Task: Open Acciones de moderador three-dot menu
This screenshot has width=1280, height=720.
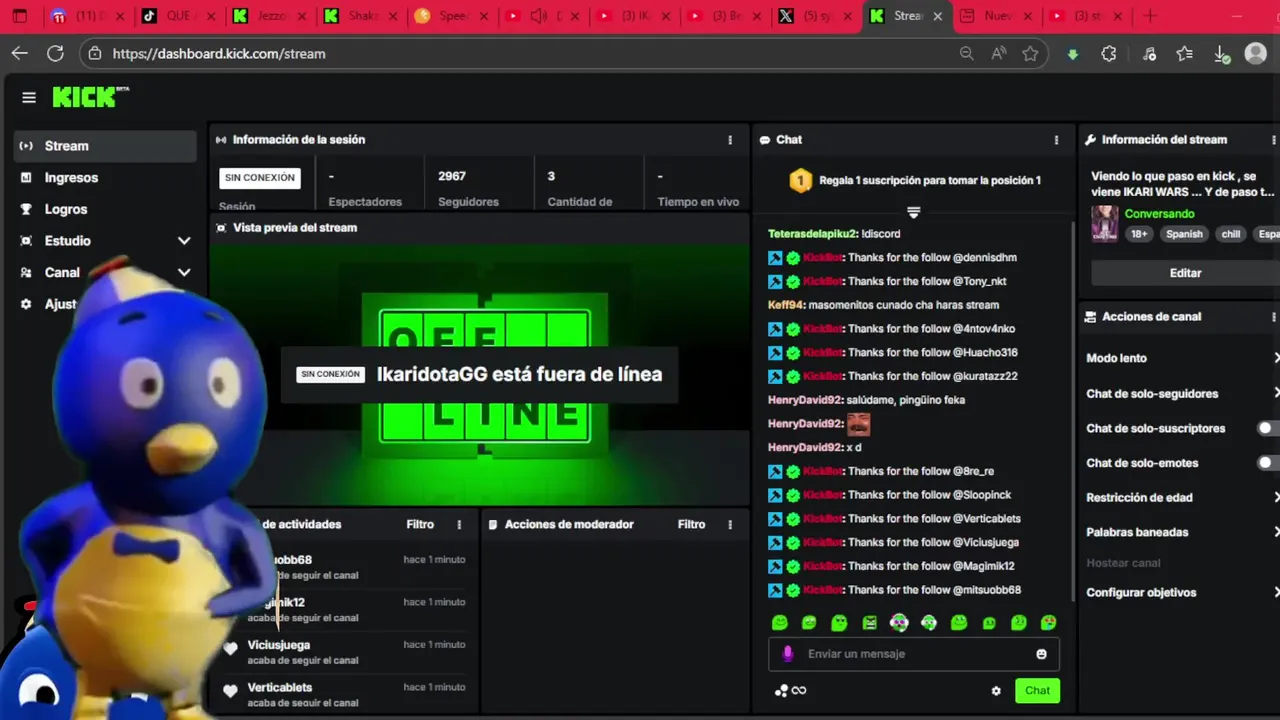Action: pos(730,524)
